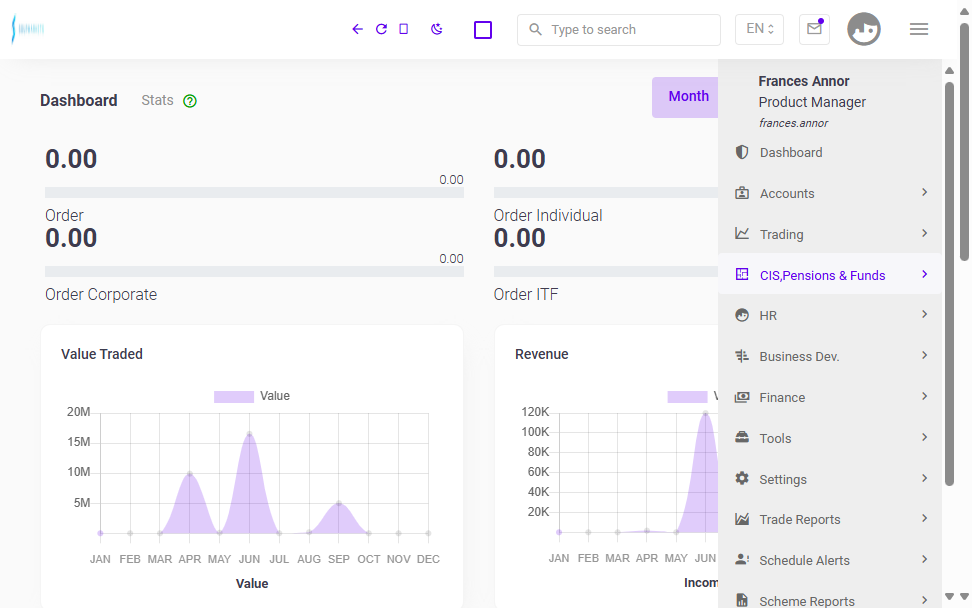Click the Business Dev. signpost icon

click(741, 356)
